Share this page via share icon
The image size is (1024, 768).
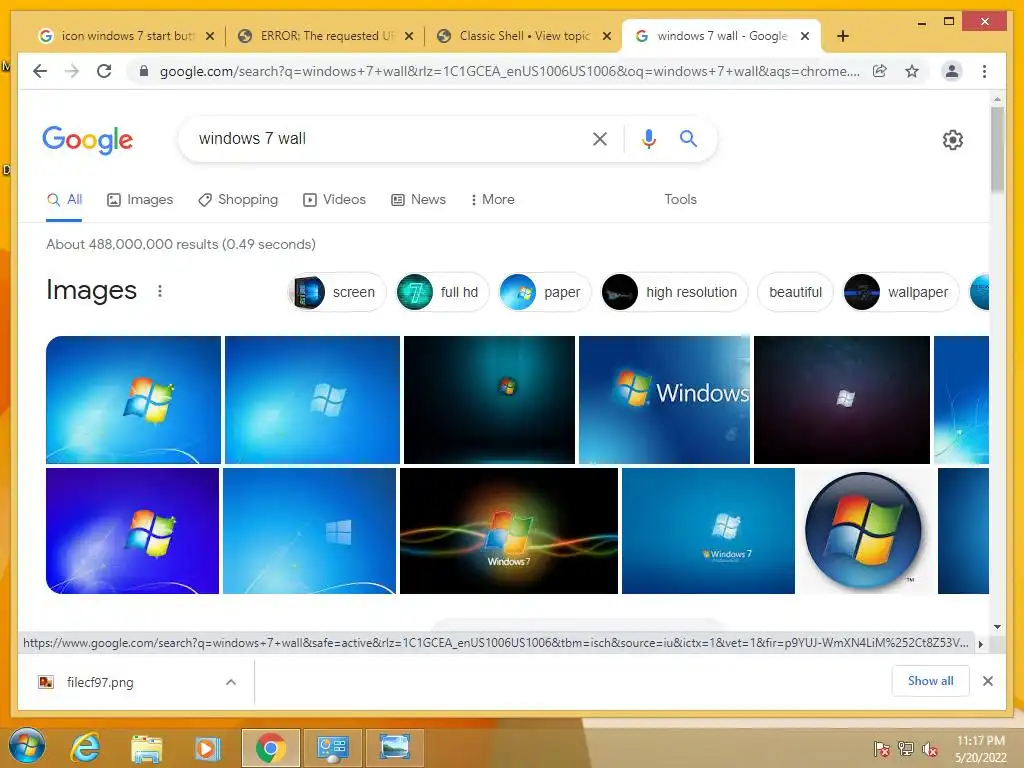[x=880, y=71]
